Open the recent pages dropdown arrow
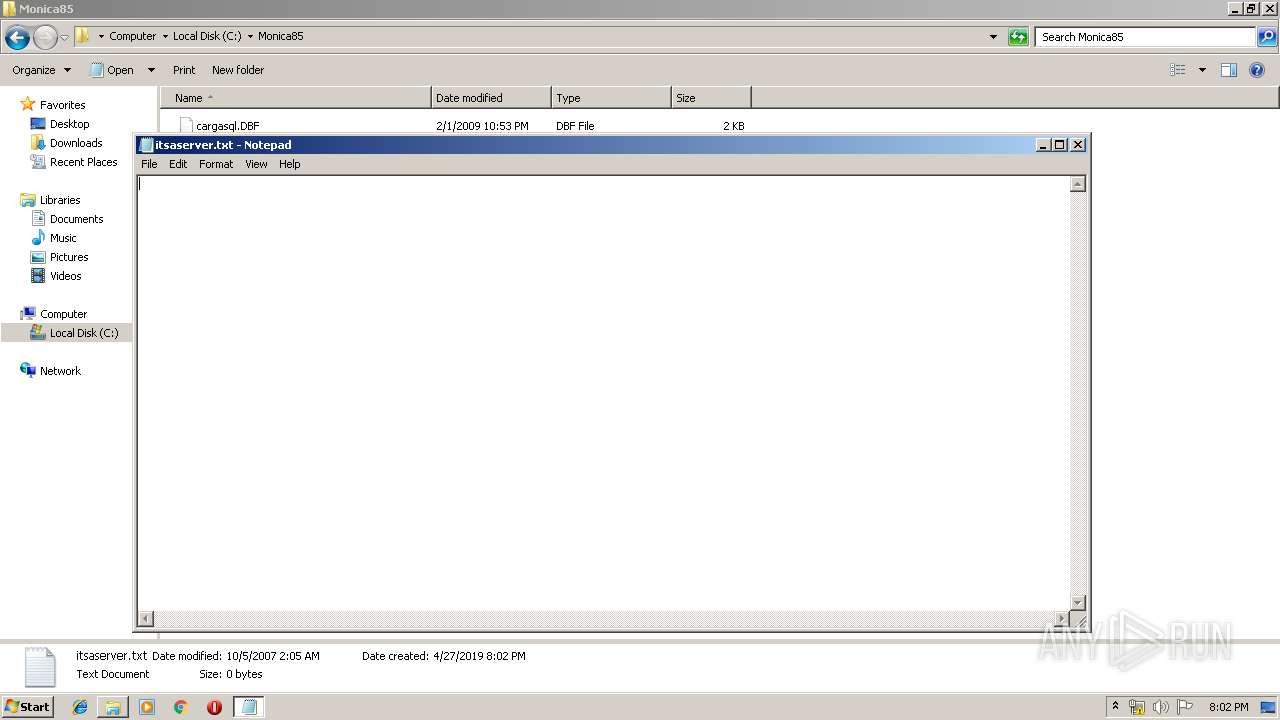 65,38
